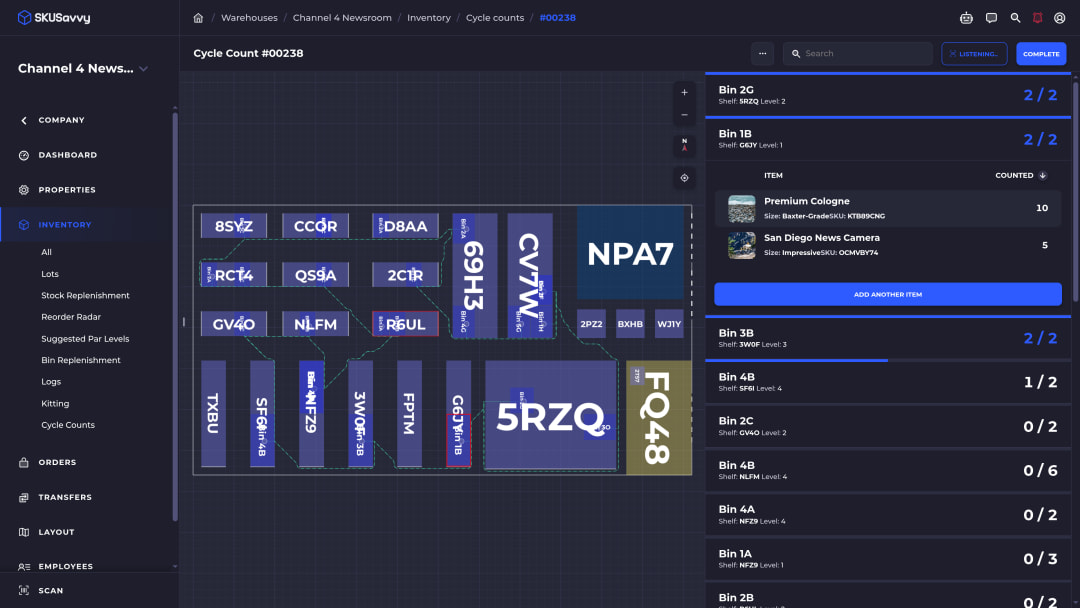Sort items by Counted column

click(1021, 176)
